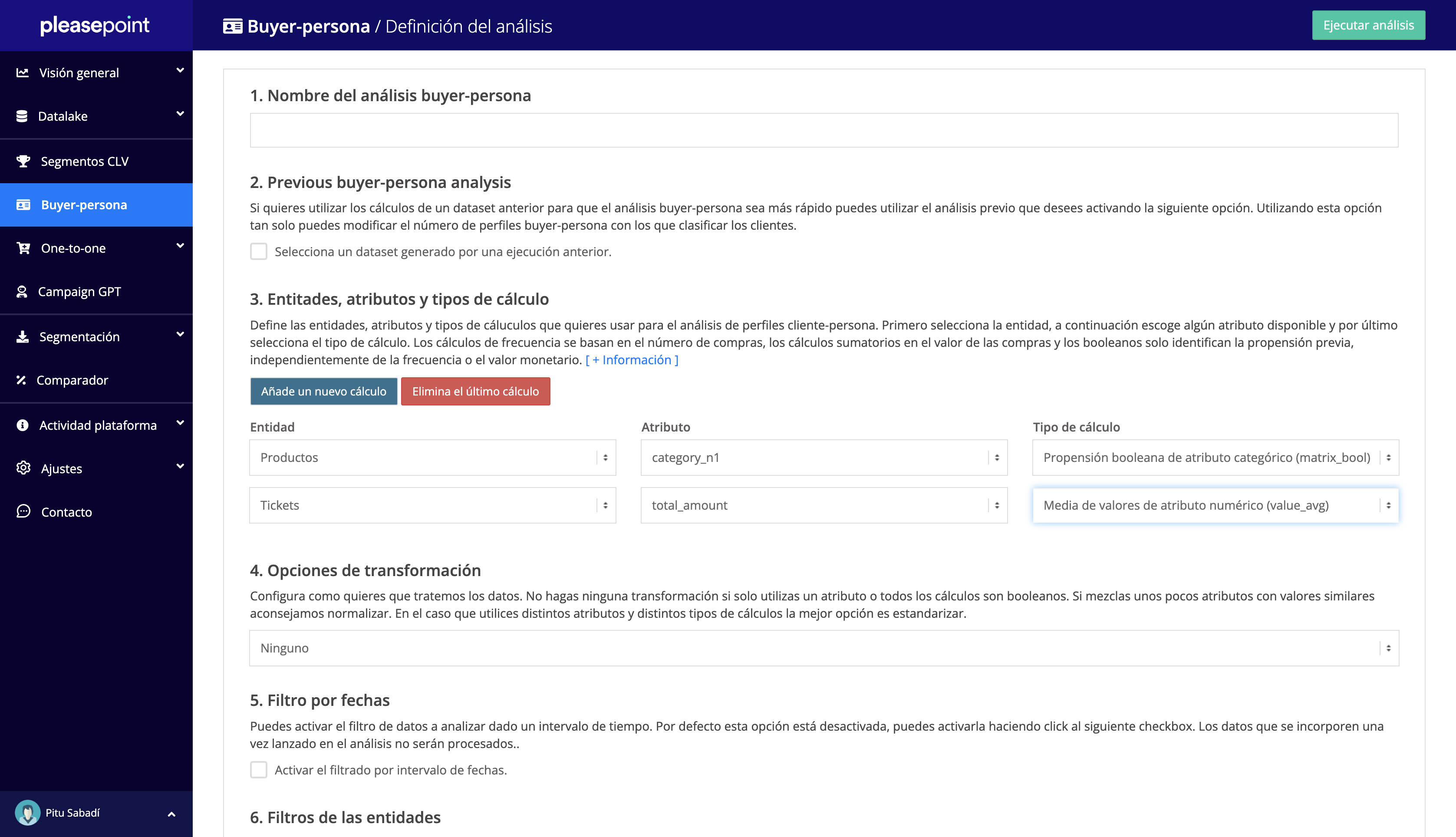
Task: Open the Productos entity dropdown
Action: click(x=432, y=458)
